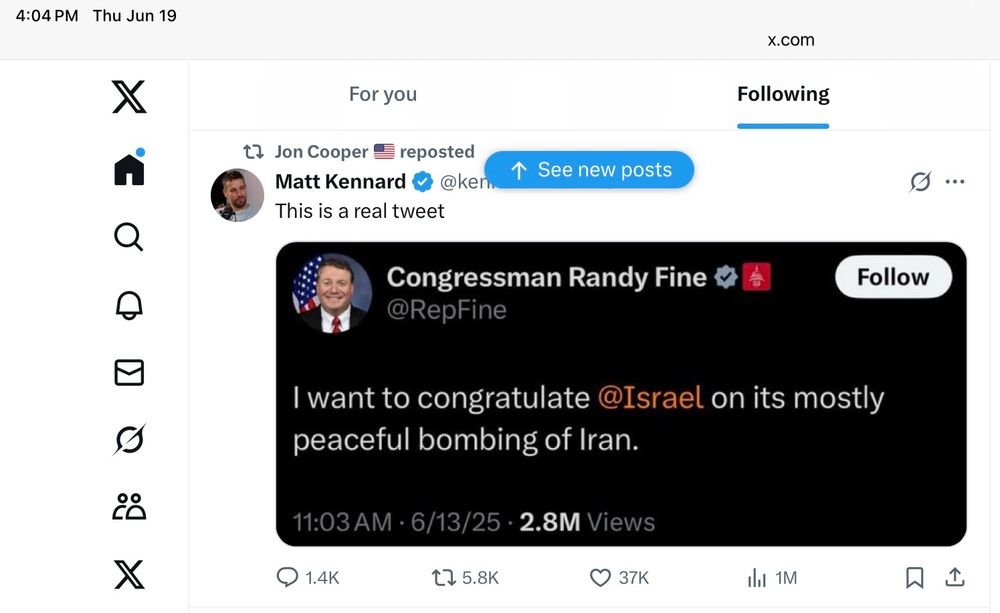
Task: Bookmark Matt Kennard's post
Action: point(914,577)
